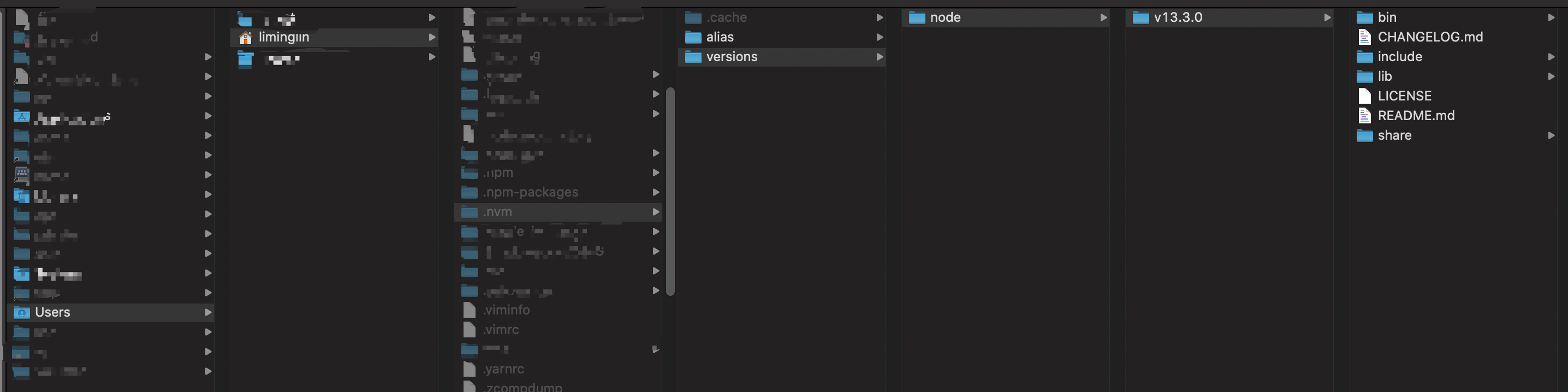Click the home column vertical scrollbar
Viewport: 1568px width, 392px height.
pos(670,192)
